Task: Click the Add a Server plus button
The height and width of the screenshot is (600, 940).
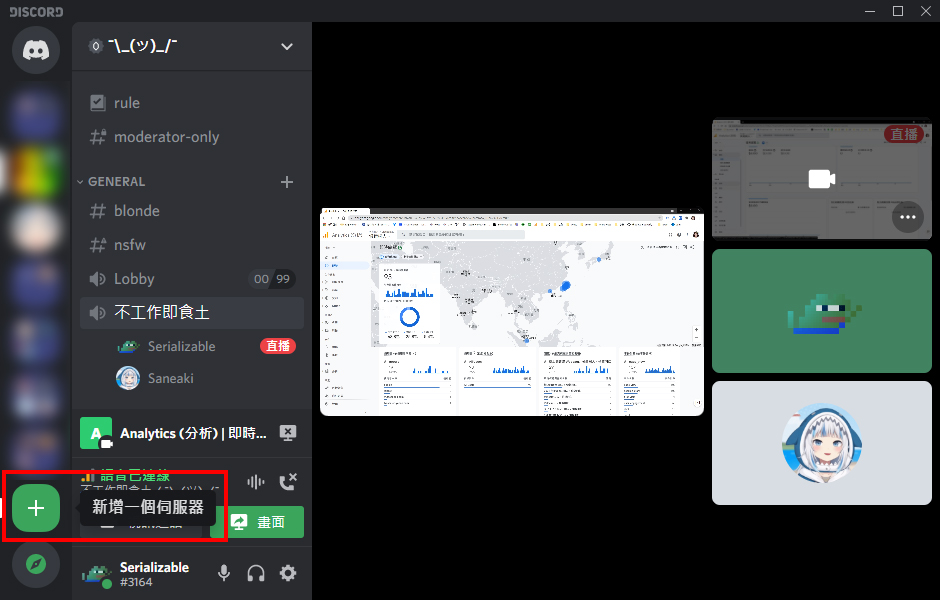Action: click(36, 508)
